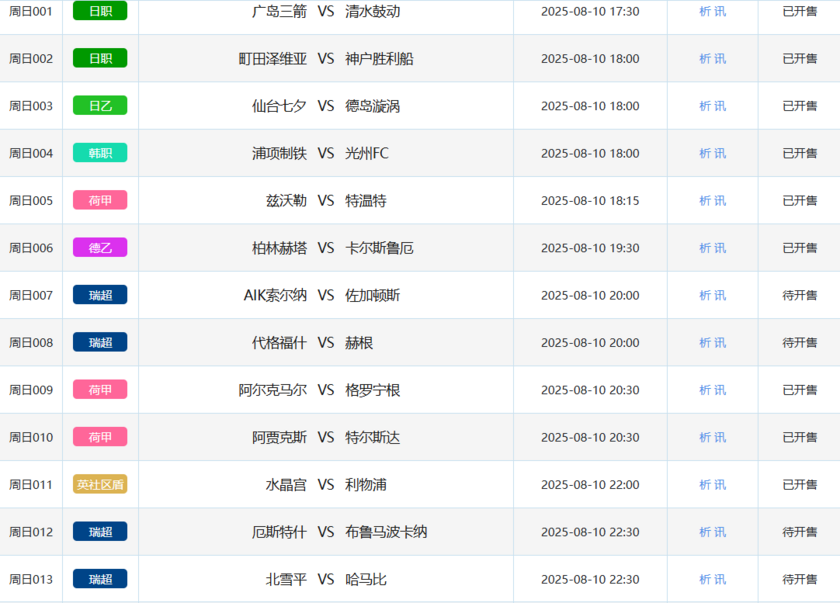Open the 阿贾克斯 team name
This screenshot has height=603, width=840.
tap(279, 437)
